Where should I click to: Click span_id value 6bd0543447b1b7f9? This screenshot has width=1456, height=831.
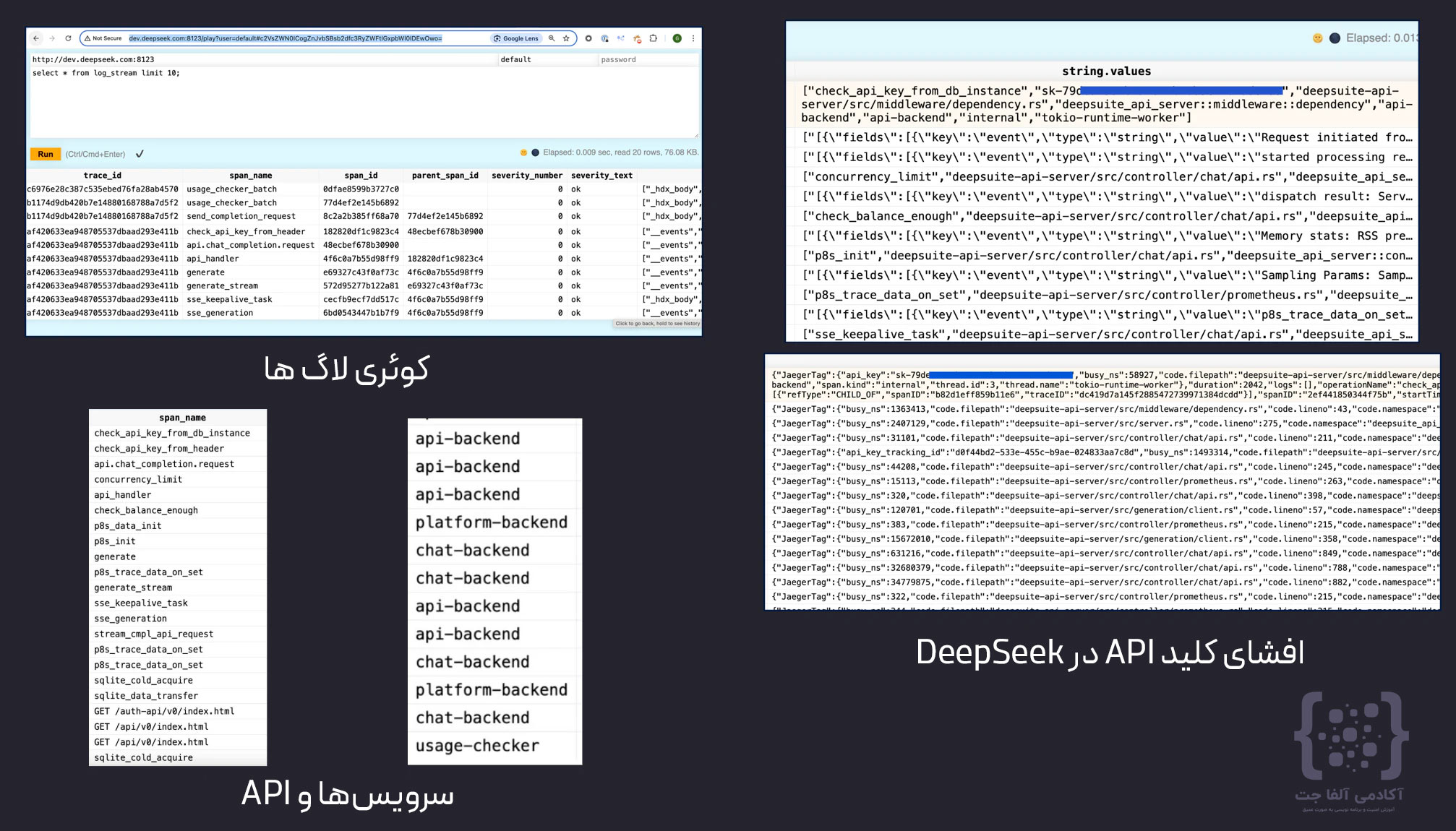click(x=361, y=313)
